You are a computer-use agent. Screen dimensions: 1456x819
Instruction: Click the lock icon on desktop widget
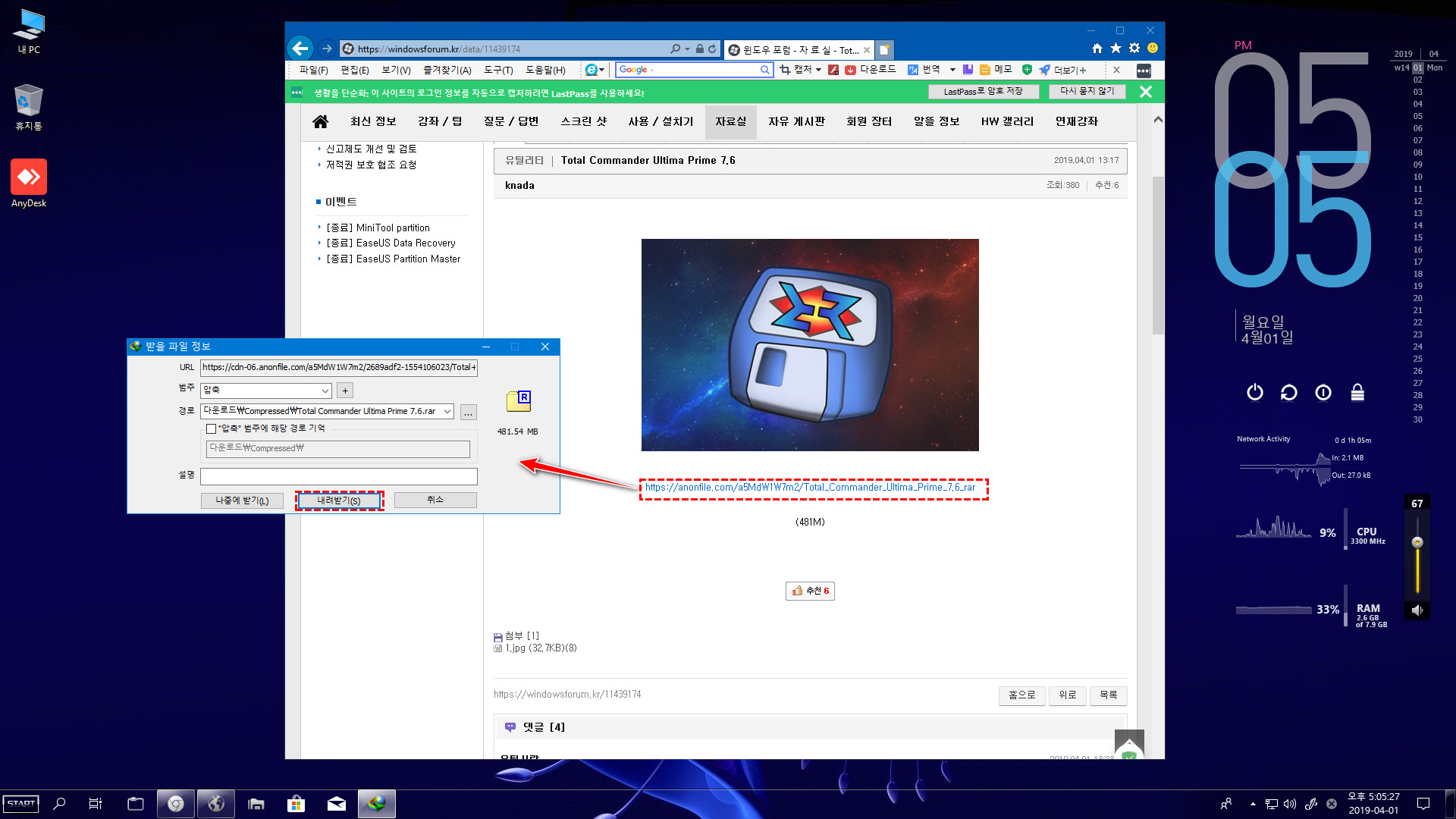pos(1357,392)
